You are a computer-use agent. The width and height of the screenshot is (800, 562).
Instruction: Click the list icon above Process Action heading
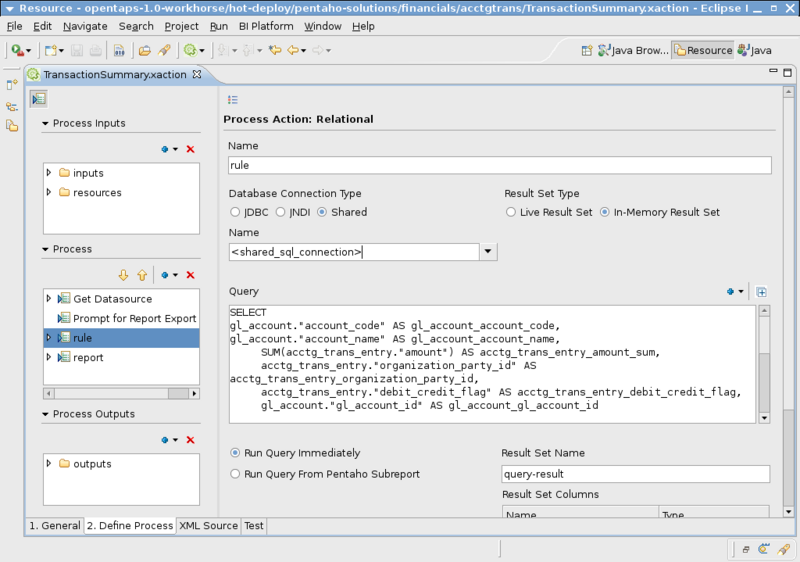pyautogui.click(x=233, y=99)
